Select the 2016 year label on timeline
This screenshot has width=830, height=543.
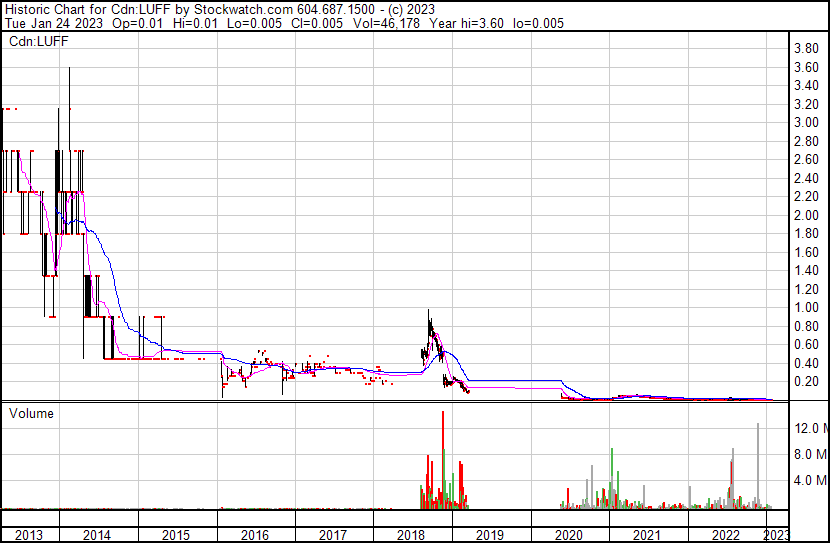(255, 535)
